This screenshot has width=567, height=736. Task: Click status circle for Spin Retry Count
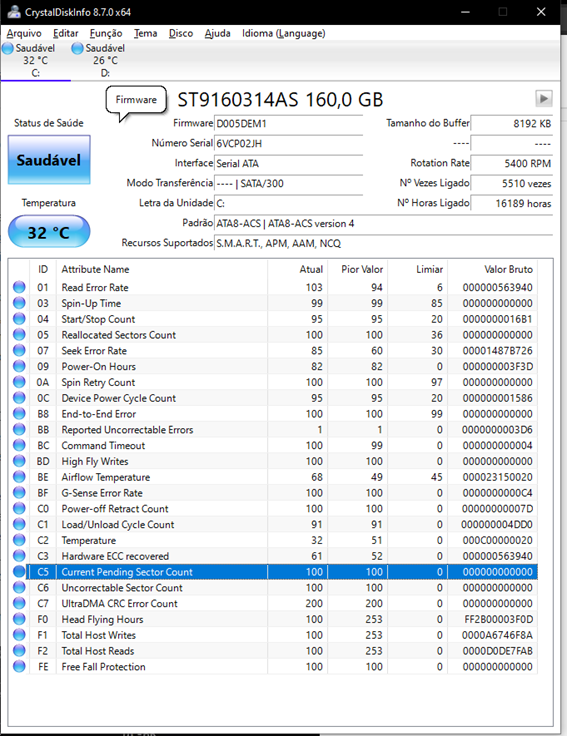19,382
